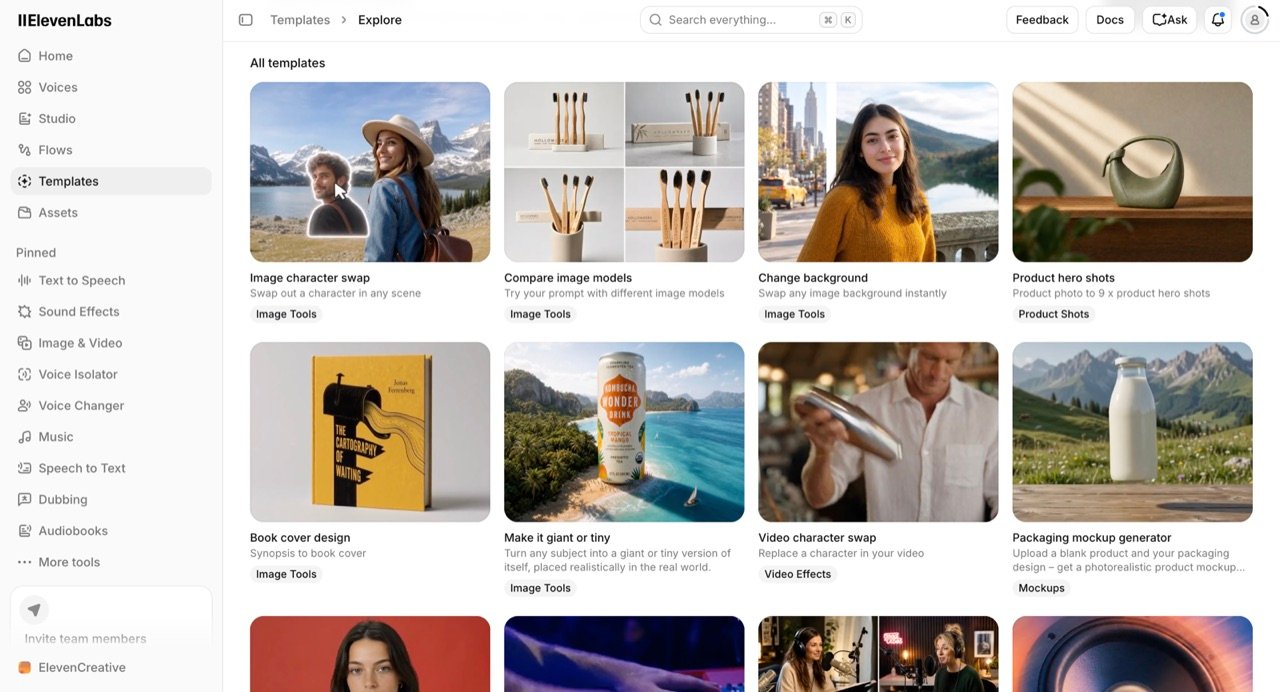
Task: Click the ElevenLabs logo
Action: click(65, 20)
